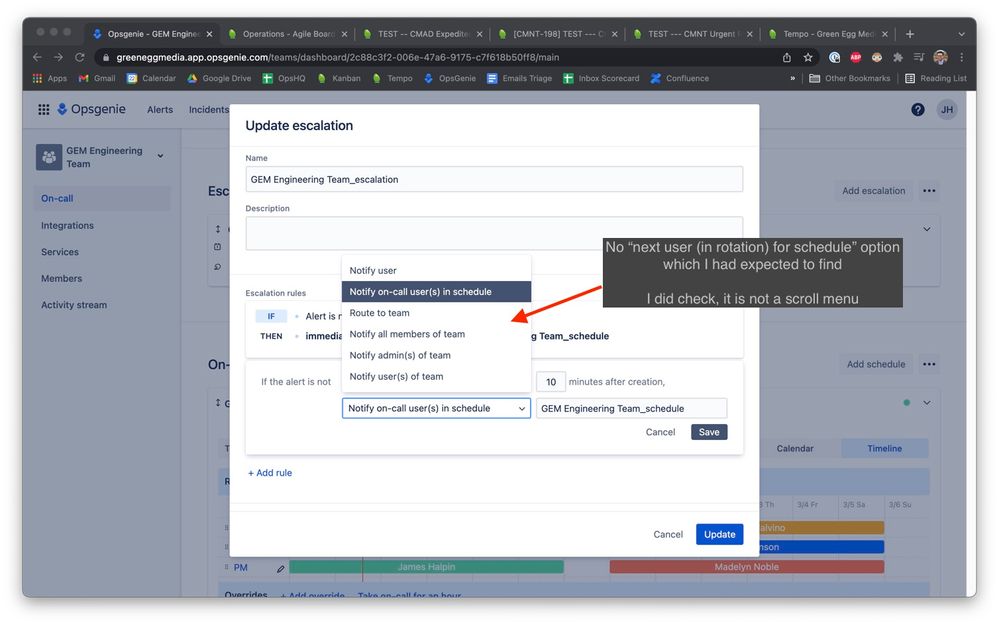The width and height of the screenshot is (999, 625).
Task: Open a new browser tab
Action: click(910, 34)
